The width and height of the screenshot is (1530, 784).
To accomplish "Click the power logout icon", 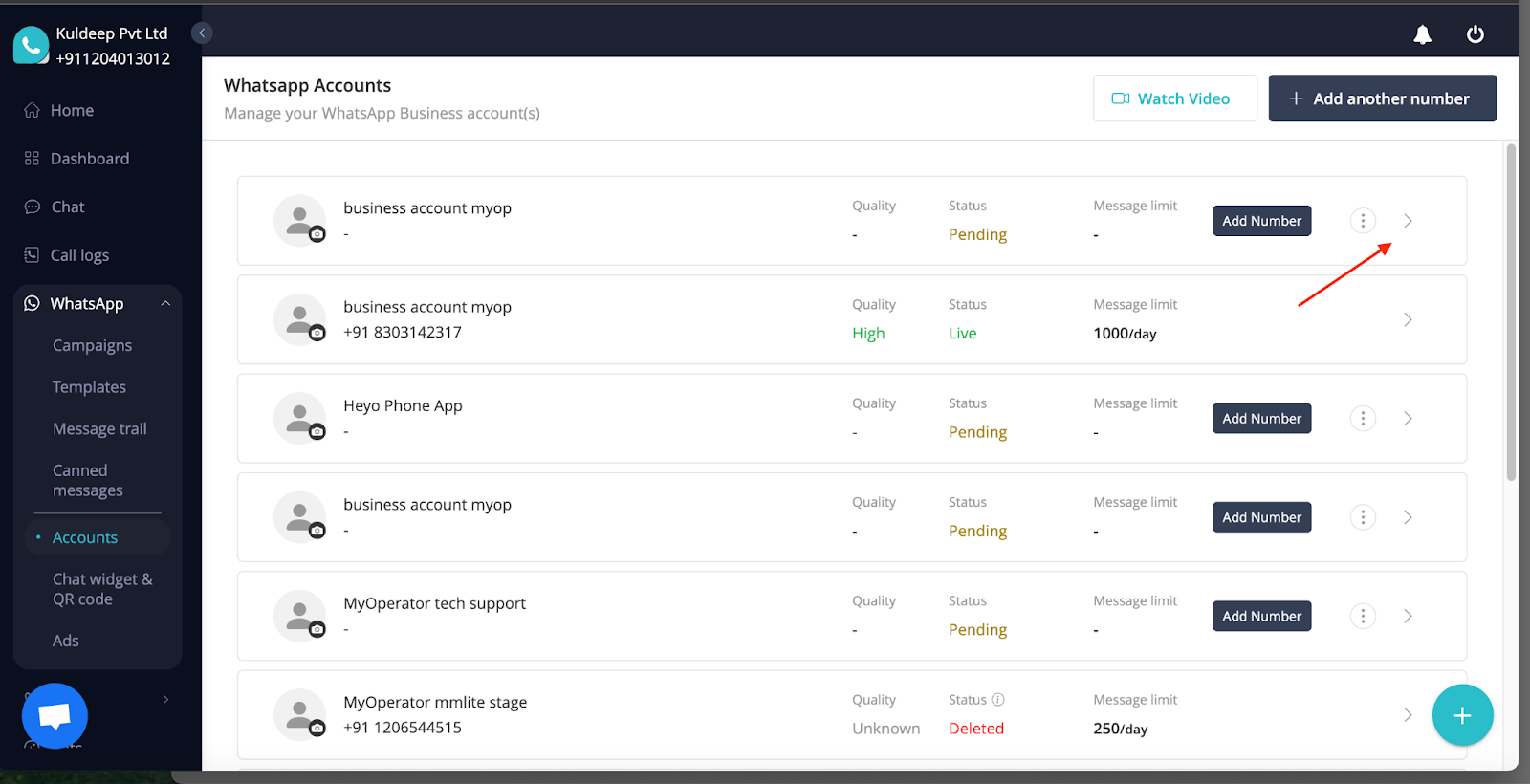I will tap(1475, 35).
